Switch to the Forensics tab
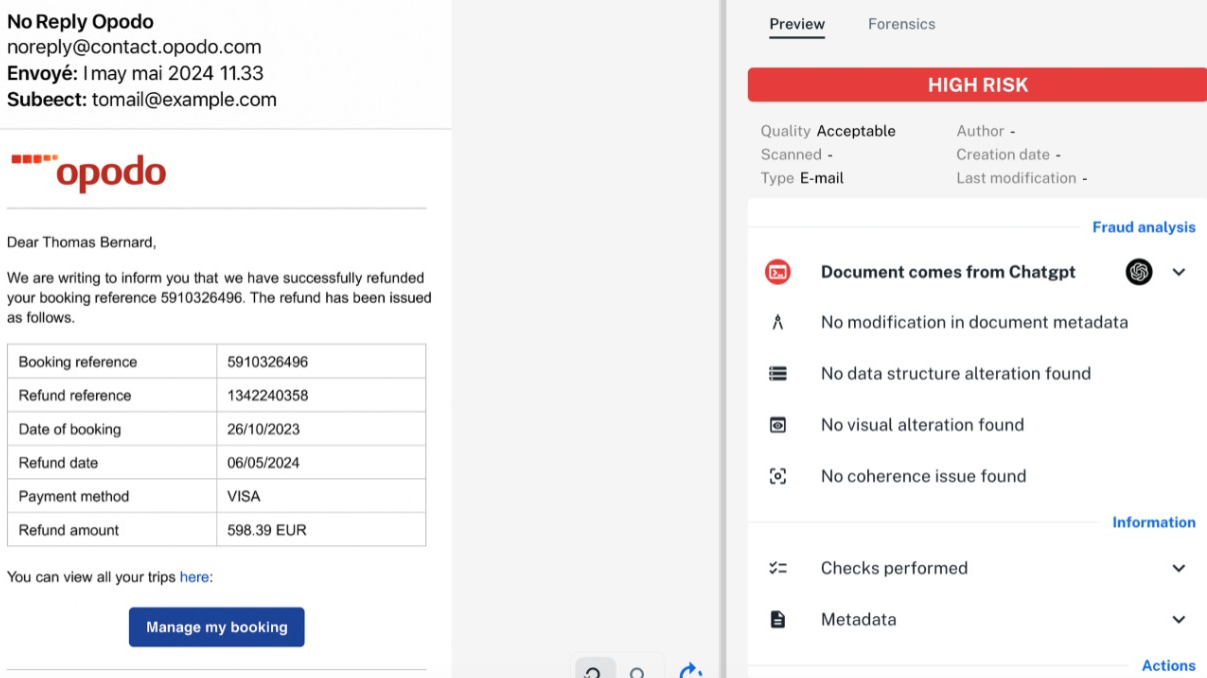Viewport: 1207px width, 678px height. click(x=901, y=24)
